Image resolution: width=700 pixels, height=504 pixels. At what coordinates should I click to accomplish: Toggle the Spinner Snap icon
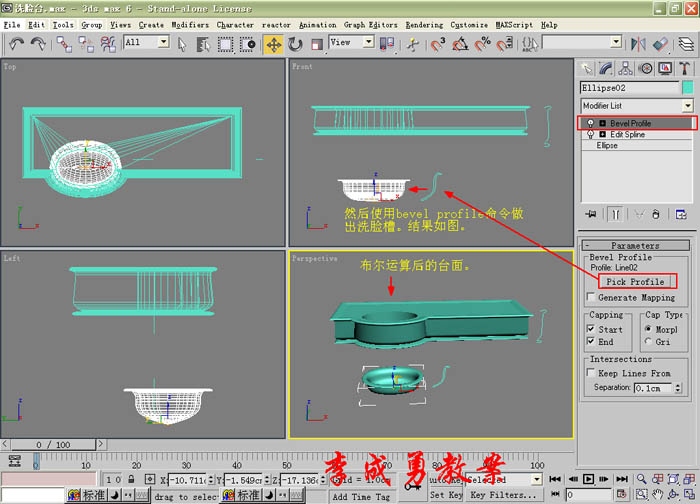coord(504,44)
